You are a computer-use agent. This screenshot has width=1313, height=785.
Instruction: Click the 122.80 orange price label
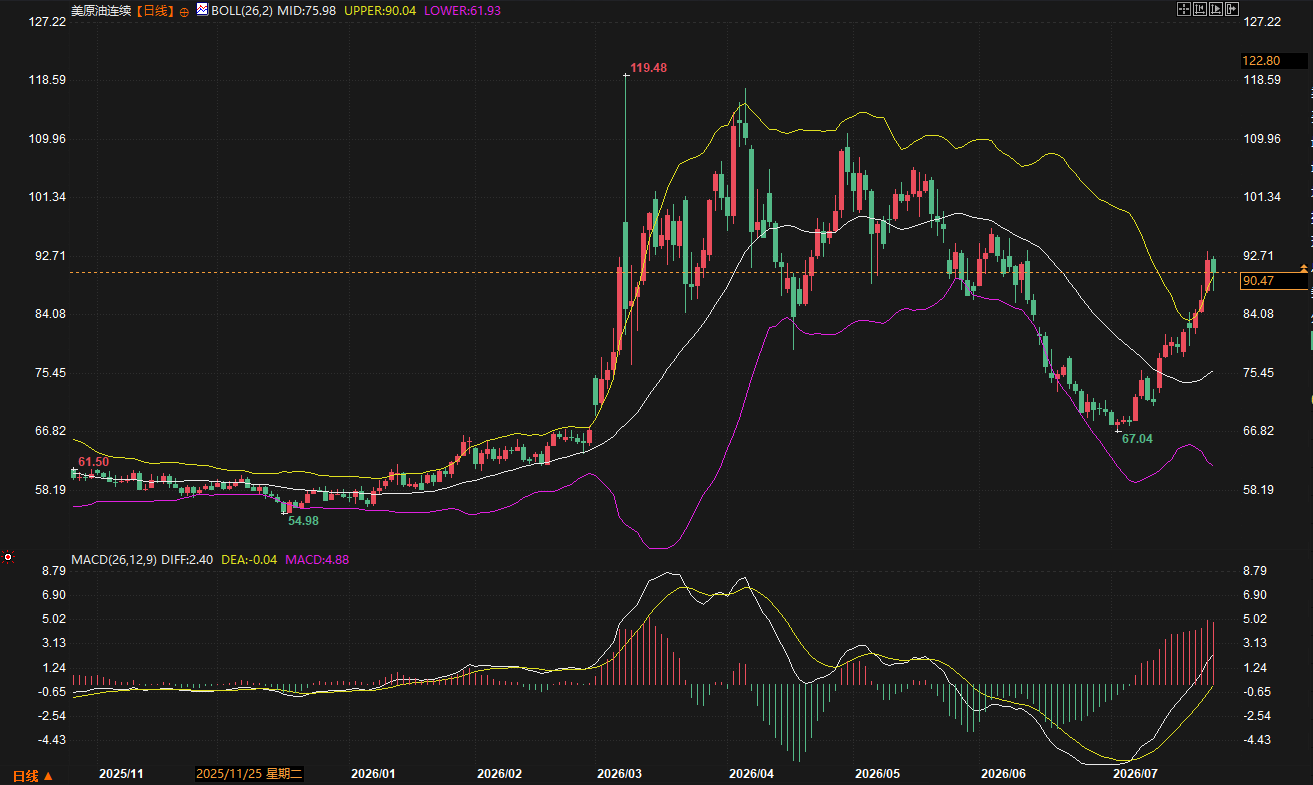(x=1259, y=61)
